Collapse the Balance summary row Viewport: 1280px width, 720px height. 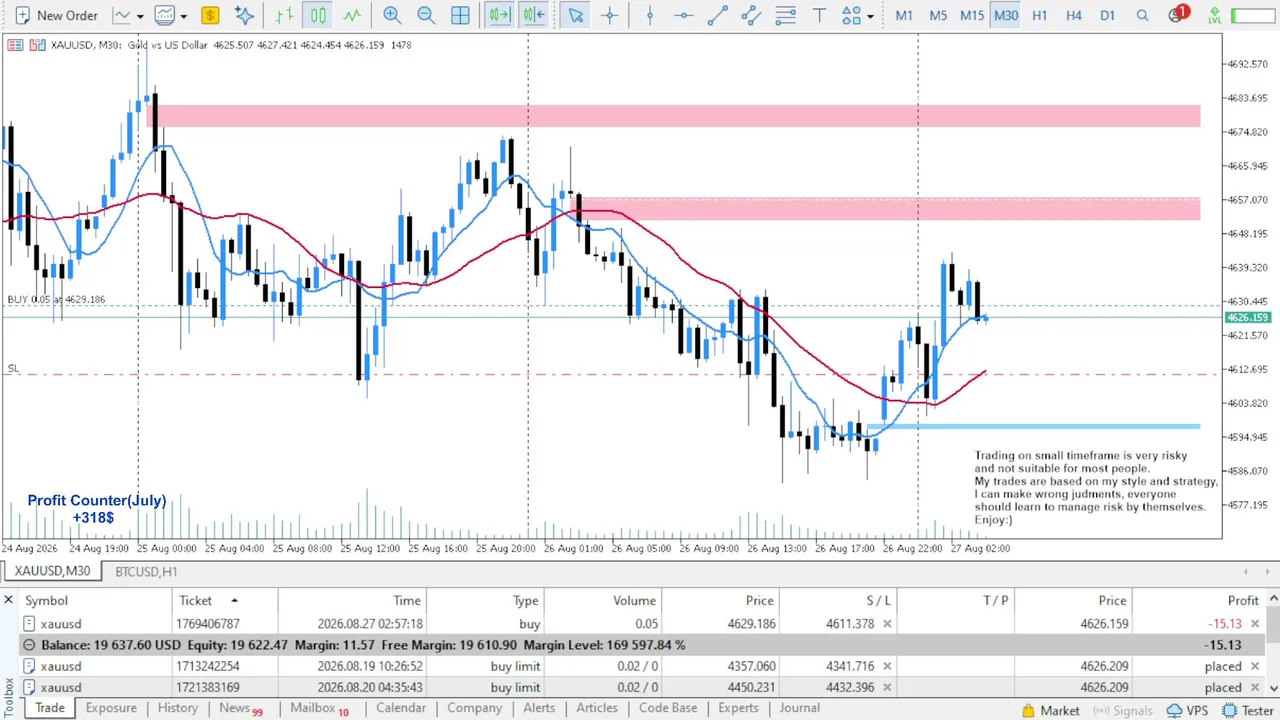[29, 645]
